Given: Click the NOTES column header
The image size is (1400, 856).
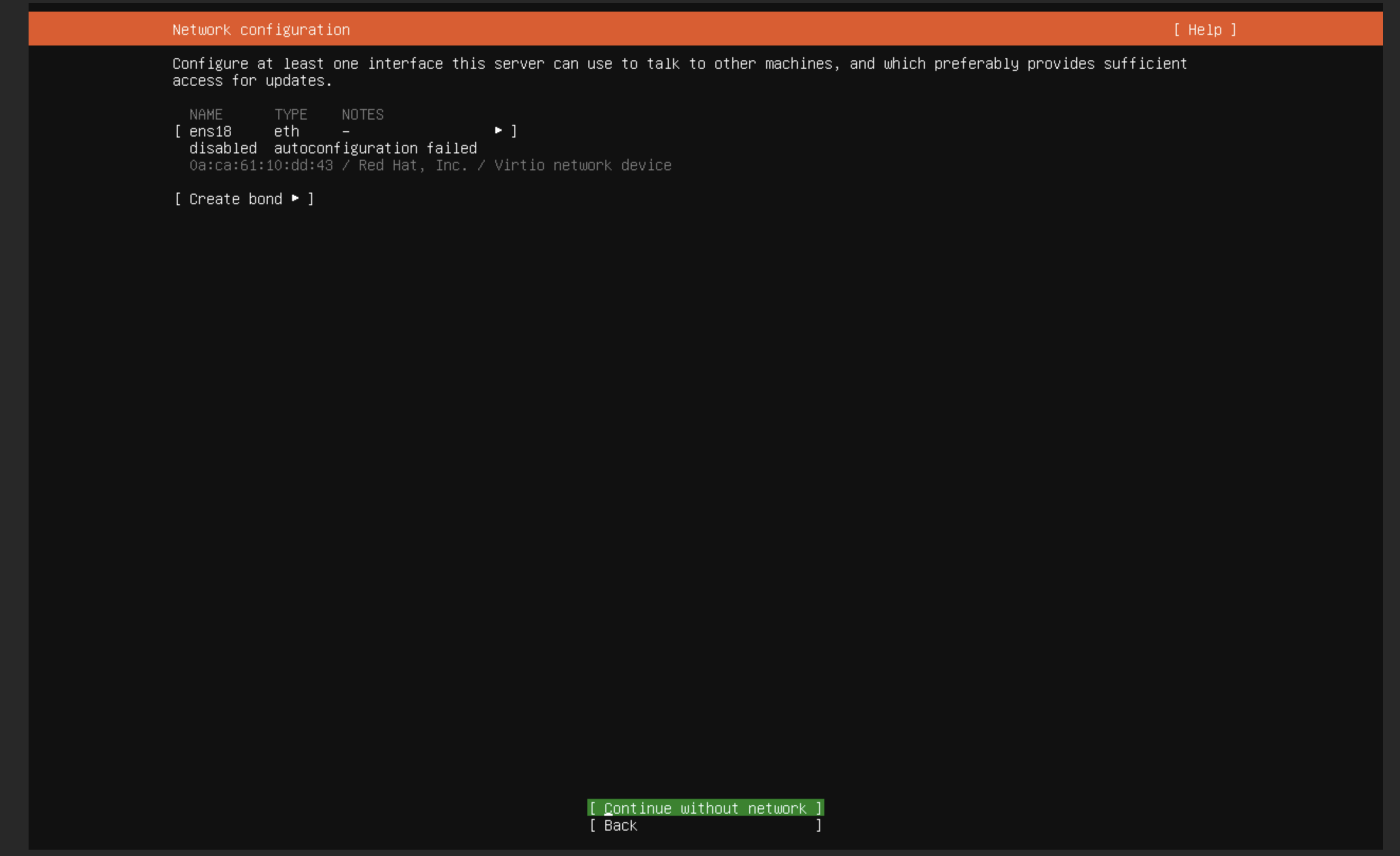Looking at the screenshot, I should [x=362, y=115].
